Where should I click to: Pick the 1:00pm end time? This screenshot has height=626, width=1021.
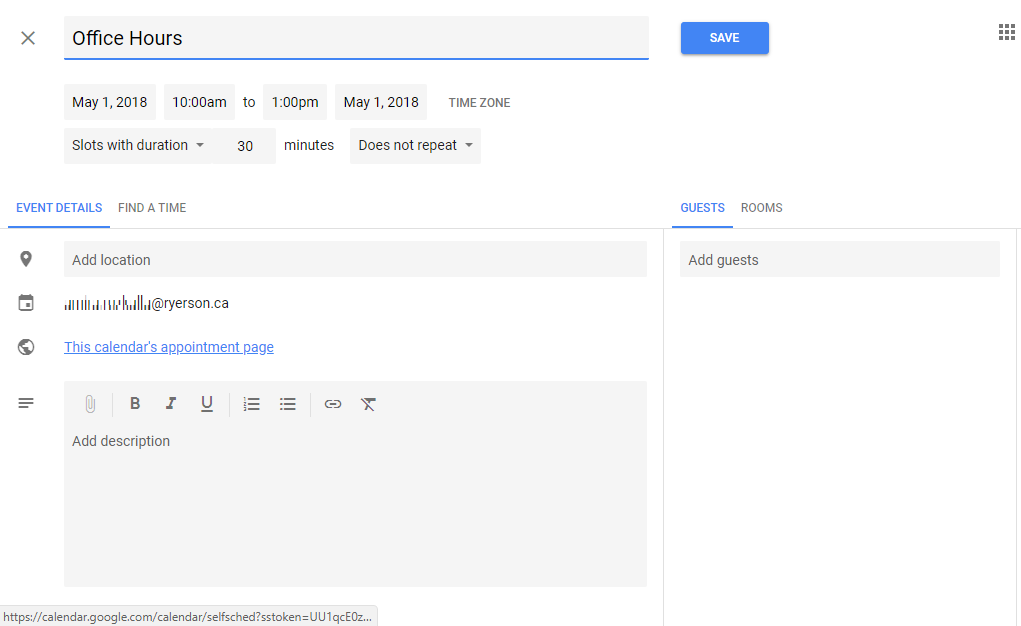tap(295, 102)
